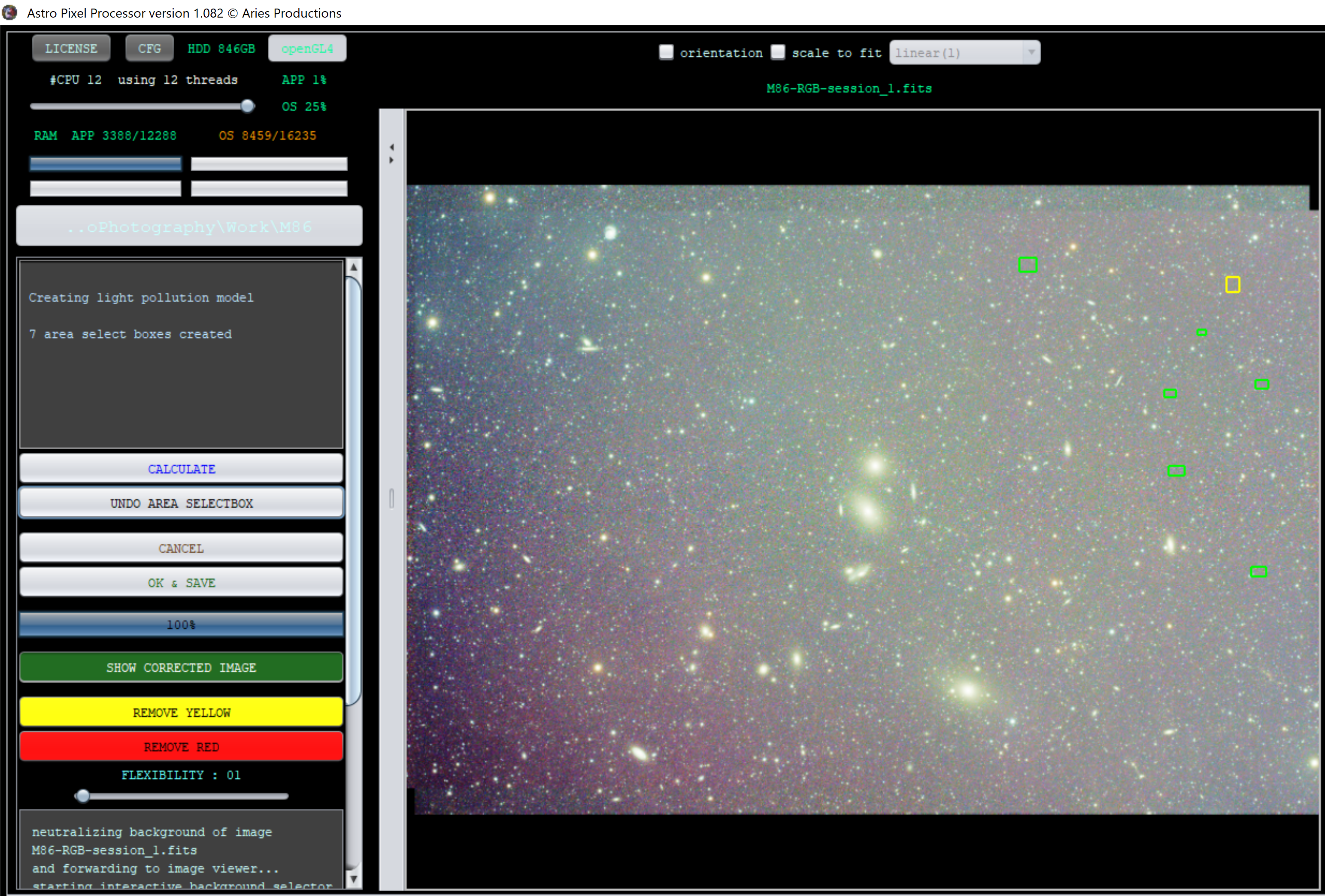Click the Astro Pixel Processor app icon
Image resolution: width=1325 pixels, height=896 pixels.
[x=9, y=12]
